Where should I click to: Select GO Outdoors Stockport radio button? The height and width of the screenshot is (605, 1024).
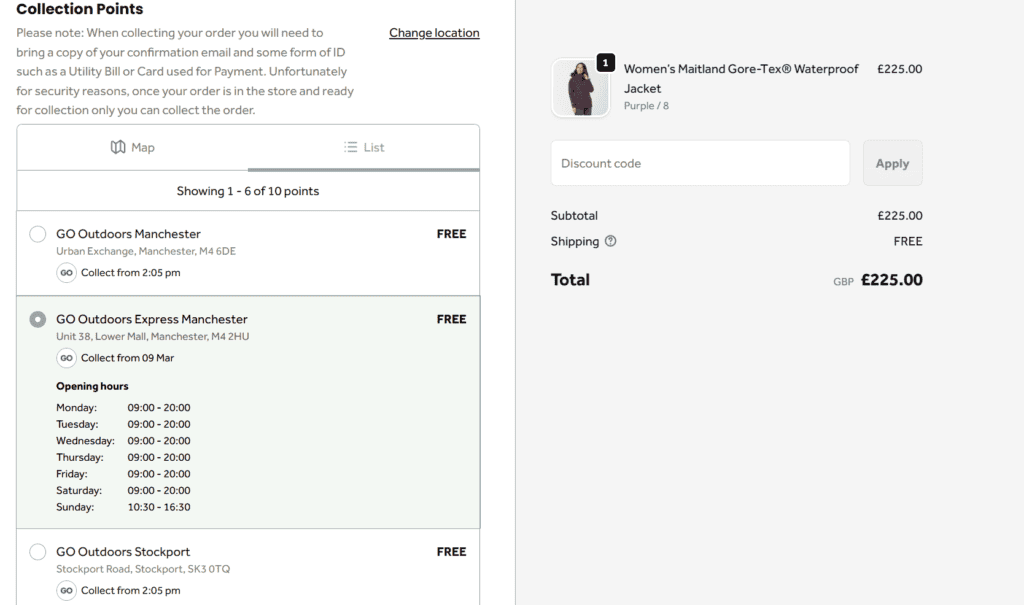coord(38,552)
